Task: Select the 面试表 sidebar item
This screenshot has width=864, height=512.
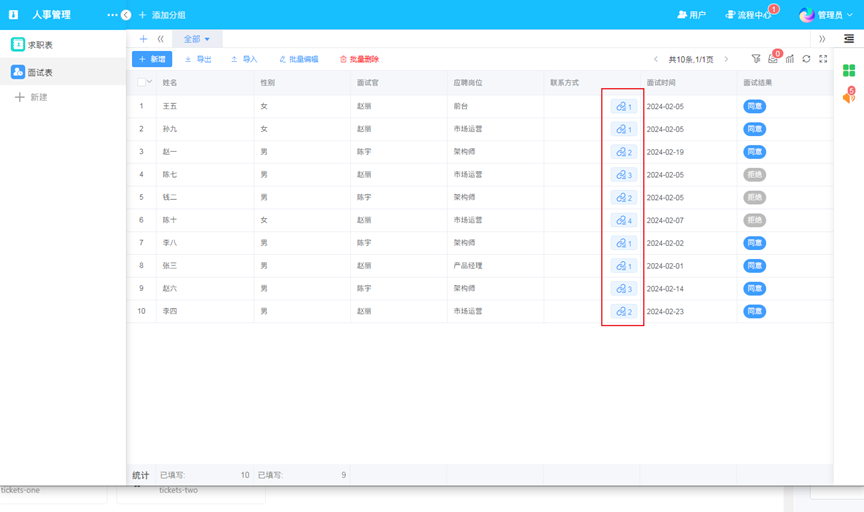Action: (40, 72)
